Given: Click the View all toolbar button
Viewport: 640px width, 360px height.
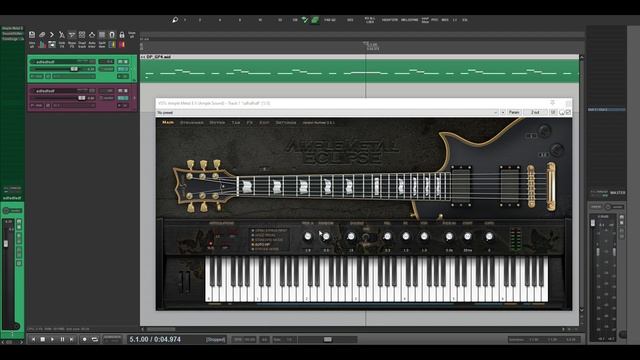Looking at the screenshot, I should 32,44.
